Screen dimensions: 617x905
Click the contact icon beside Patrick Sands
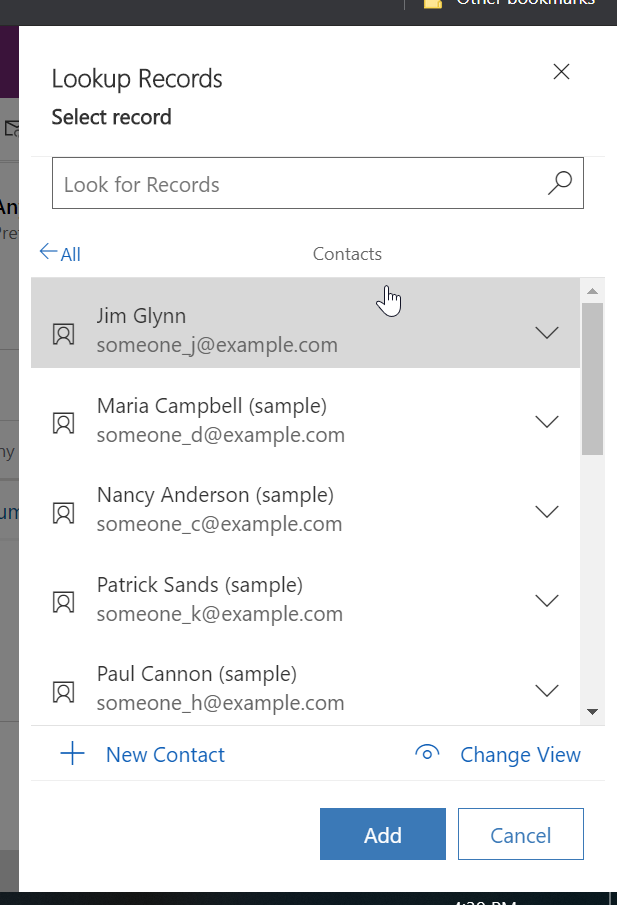[64, 601]
